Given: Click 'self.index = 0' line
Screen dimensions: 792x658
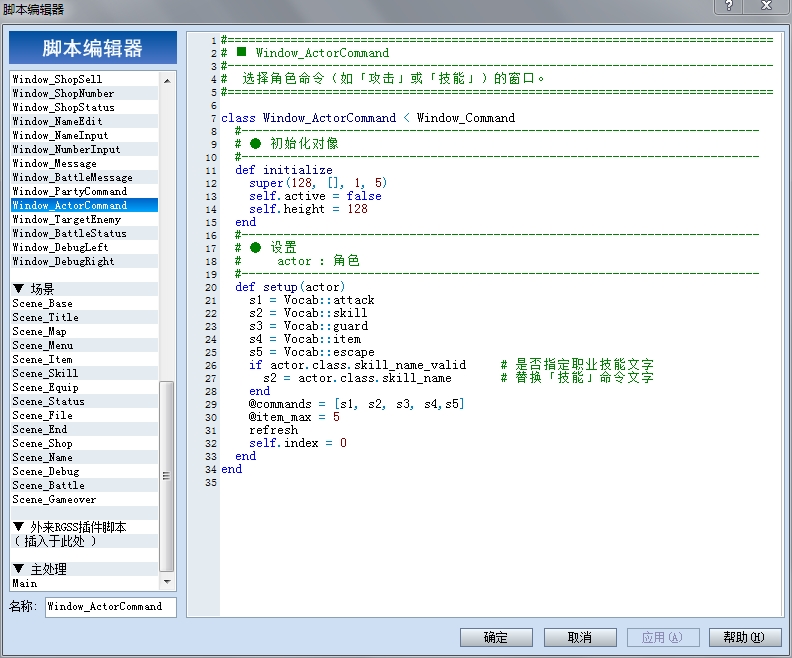Looking at the screenshot, I should click(x=298, y=443).
